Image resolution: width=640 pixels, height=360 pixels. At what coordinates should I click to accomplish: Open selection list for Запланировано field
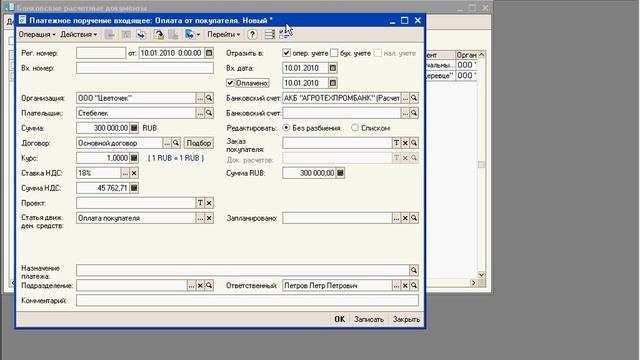tap(396, 218)
